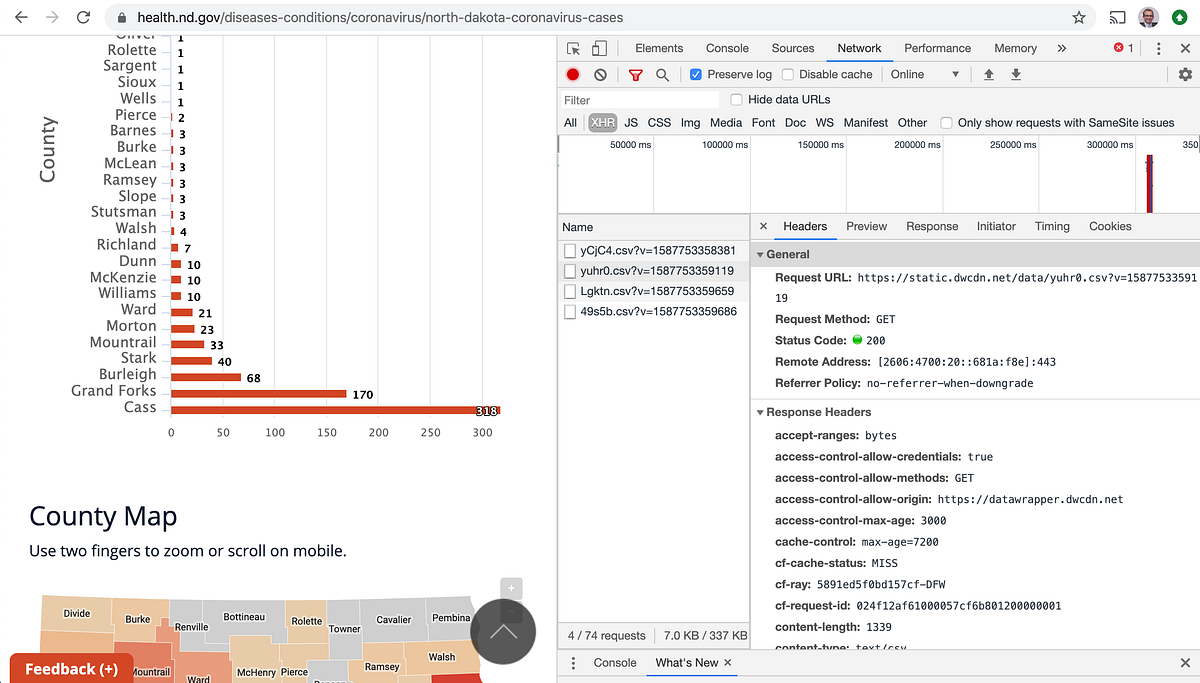Open the Preview tab of the request
Image resolution: width=1200 pixels, height=683 pixels.
(x=866, y=226)
